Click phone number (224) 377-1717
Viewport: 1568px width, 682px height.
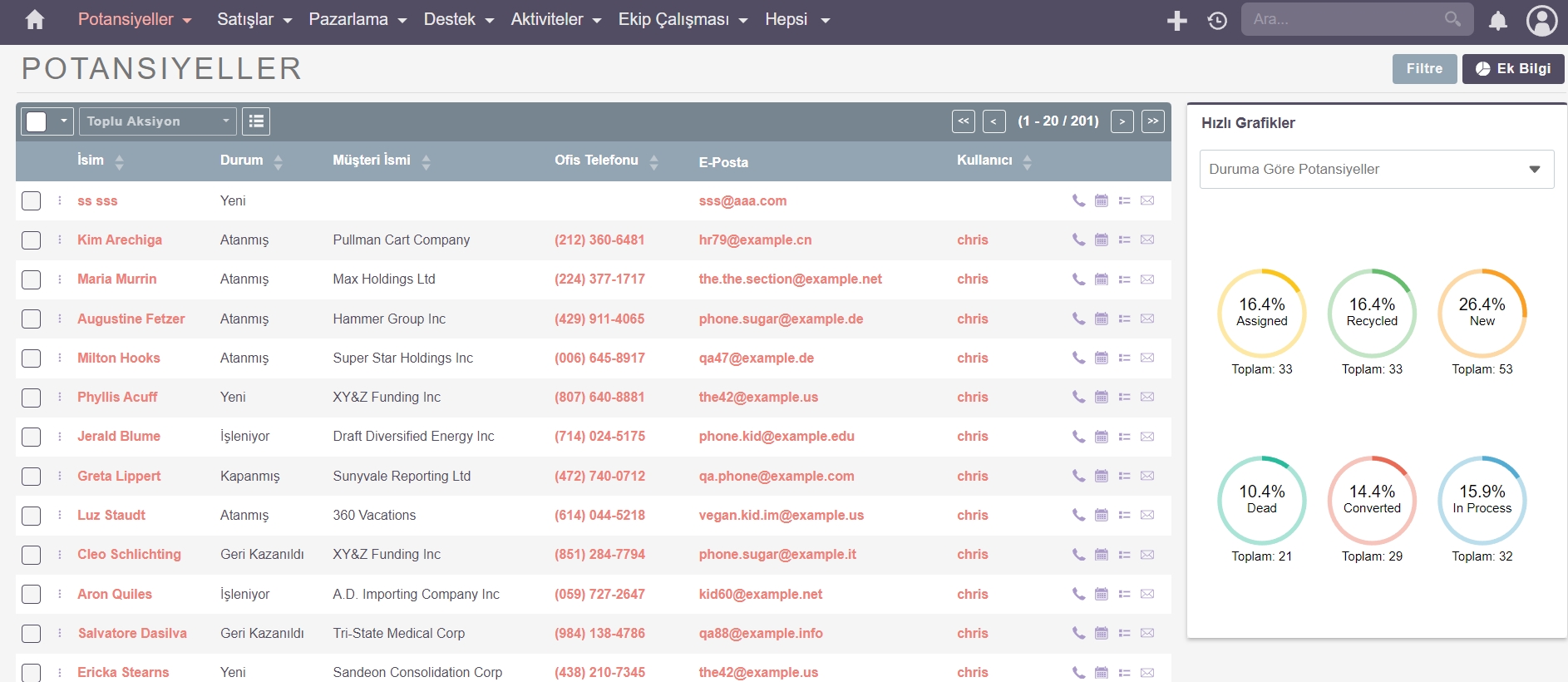[x=599, y=279]
